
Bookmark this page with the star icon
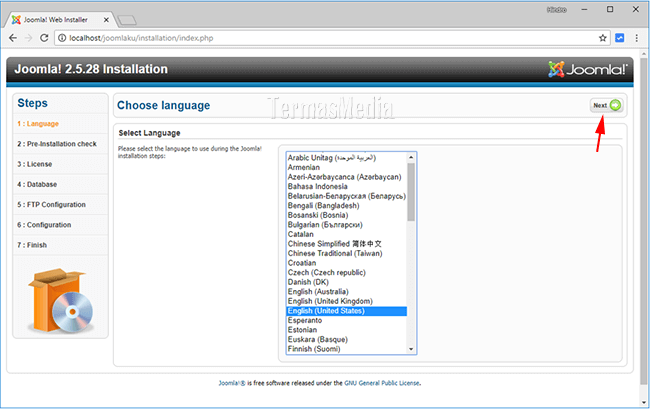[602, 38]
